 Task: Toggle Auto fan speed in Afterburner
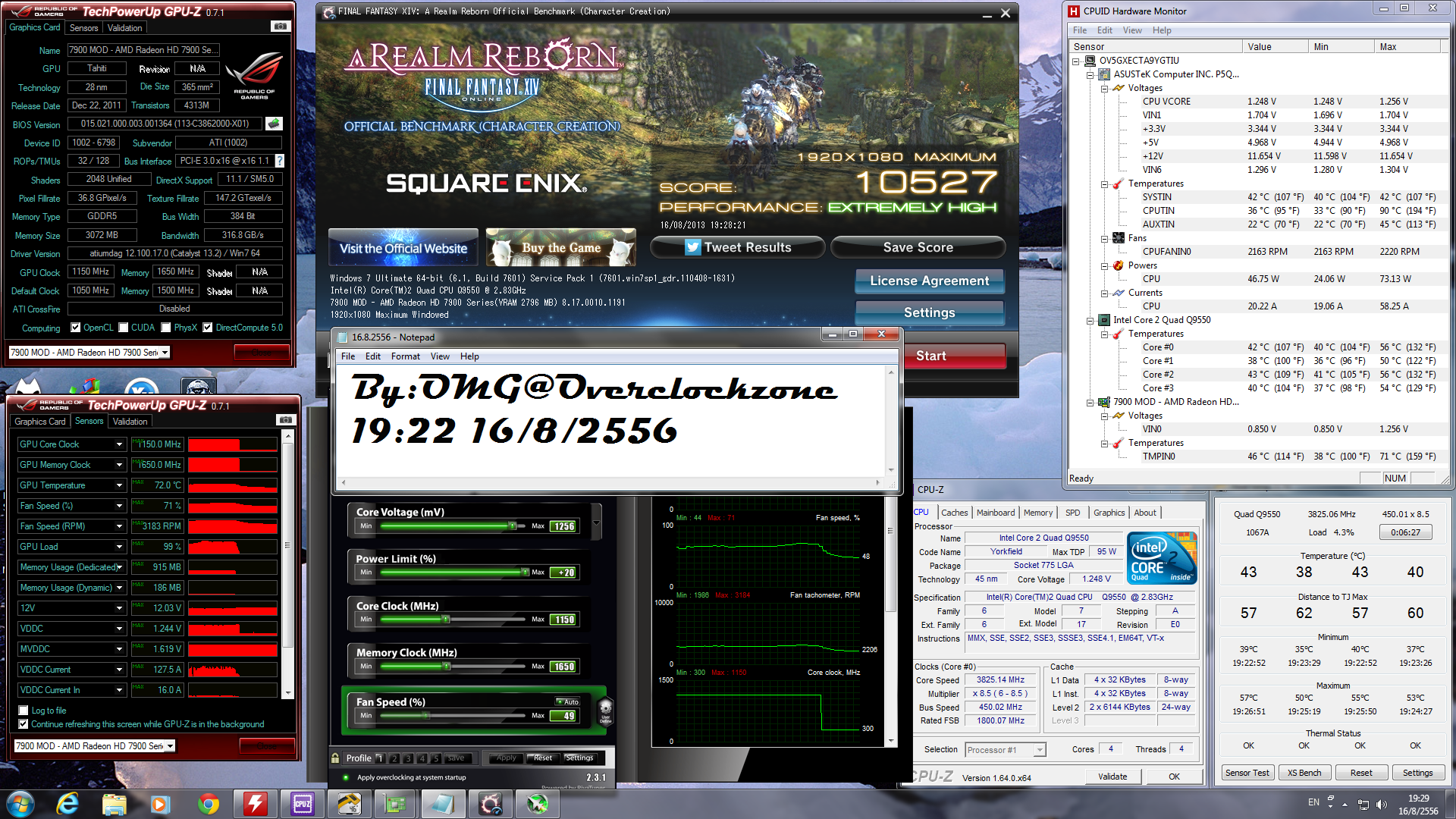(568, 701)
